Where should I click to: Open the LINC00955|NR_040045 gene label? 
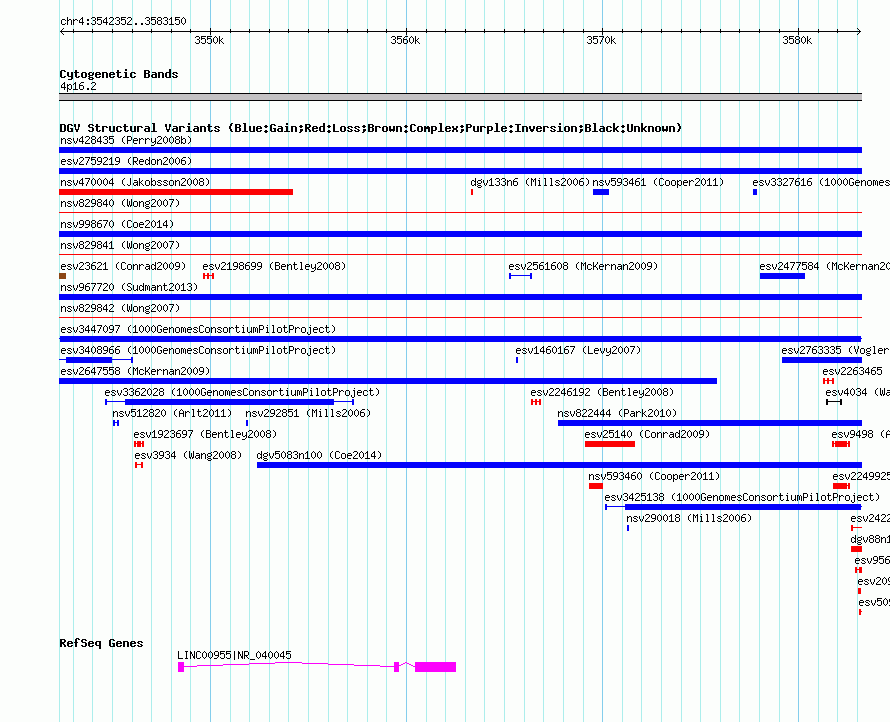(234, 655)
